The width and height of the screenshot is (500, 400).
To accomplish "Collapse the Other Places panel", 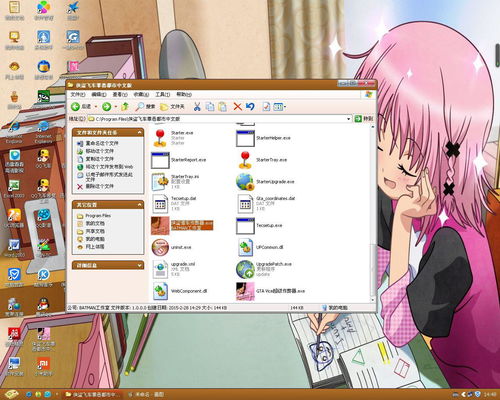I will (139, 205).
